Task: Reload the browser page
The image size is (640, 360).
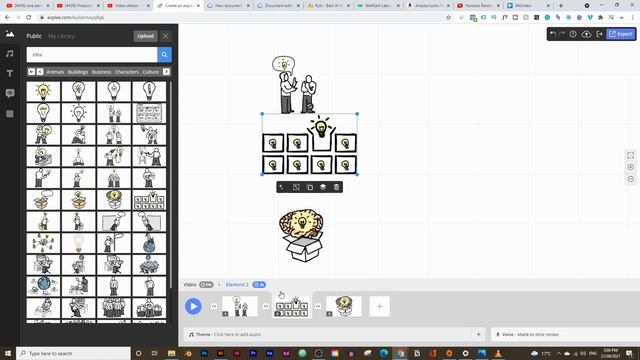Action: pyautogui.click(x=29, y=18)
